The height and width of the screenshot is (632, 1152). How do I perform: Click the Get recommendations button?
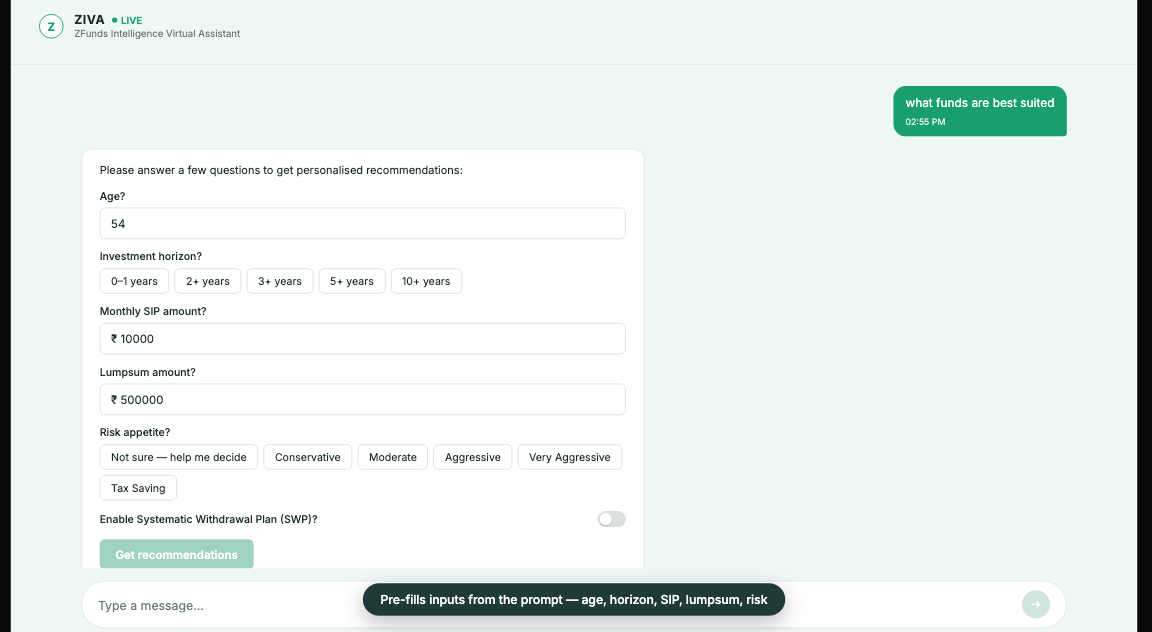[176, 554]
